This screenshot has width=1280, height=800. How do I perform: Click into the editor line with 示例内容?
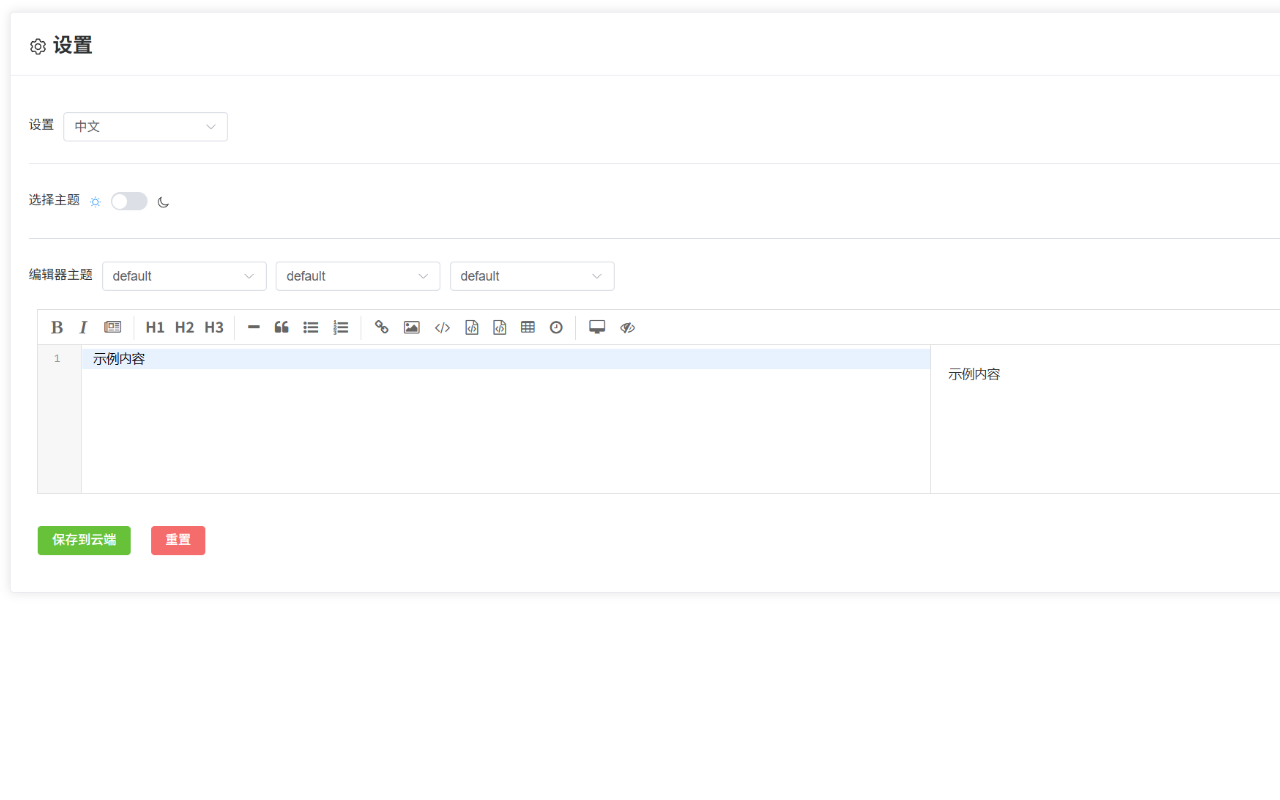(x=400, y=359)
